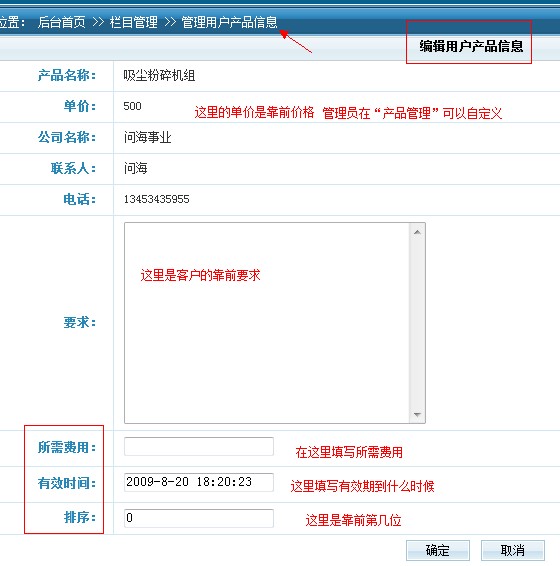Click the 确定 button
560x566 pixels.
coord(438,550)
